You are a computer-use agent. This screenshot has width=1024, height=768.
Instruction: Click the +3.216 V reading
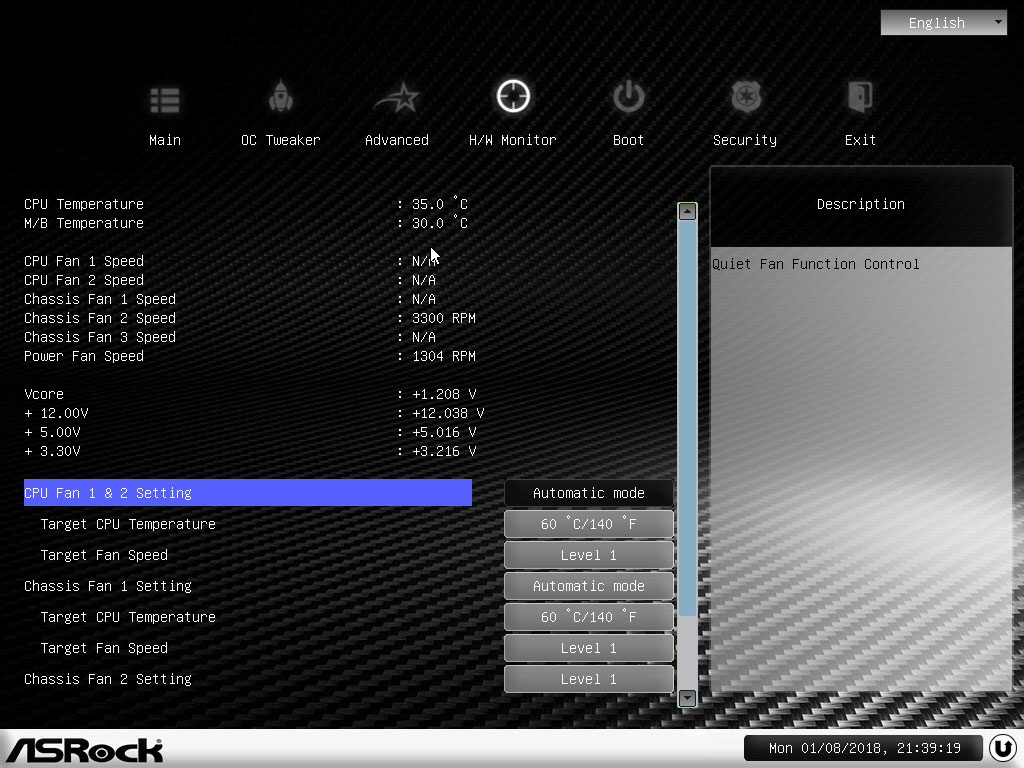[444, 451]
